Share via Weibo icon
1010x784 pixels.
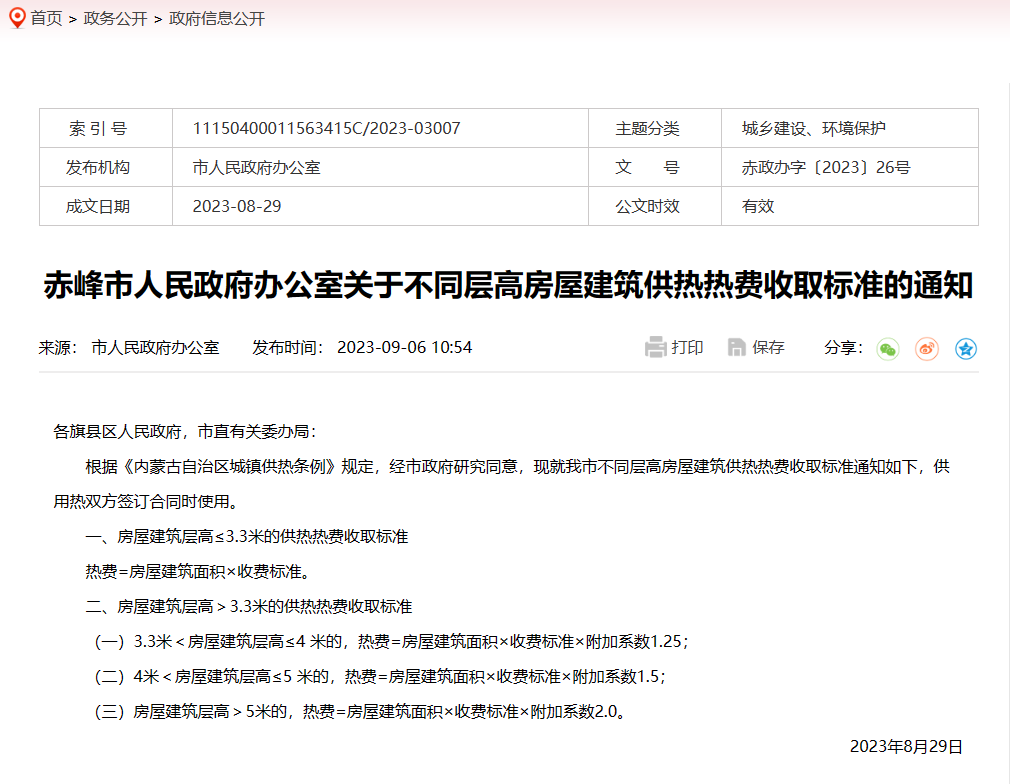coord(927,349)
